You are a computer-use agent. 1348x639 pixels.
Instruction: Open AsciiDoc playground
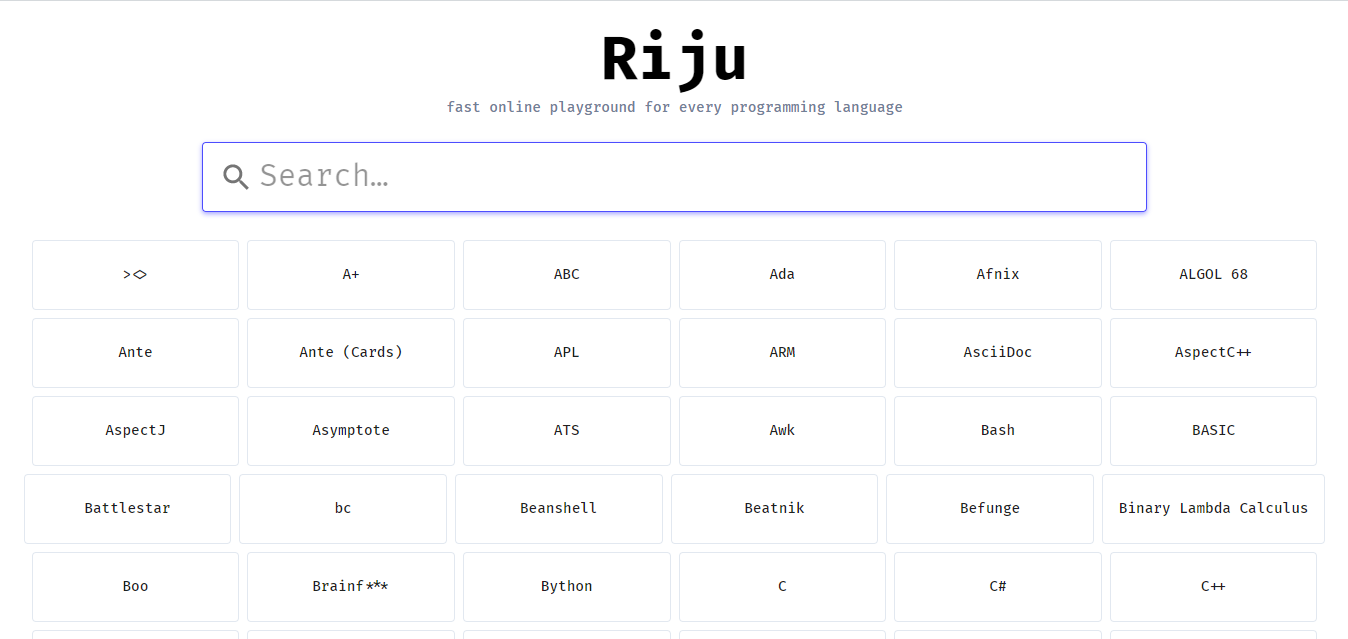pyautogui.click(x=998, y=353)
